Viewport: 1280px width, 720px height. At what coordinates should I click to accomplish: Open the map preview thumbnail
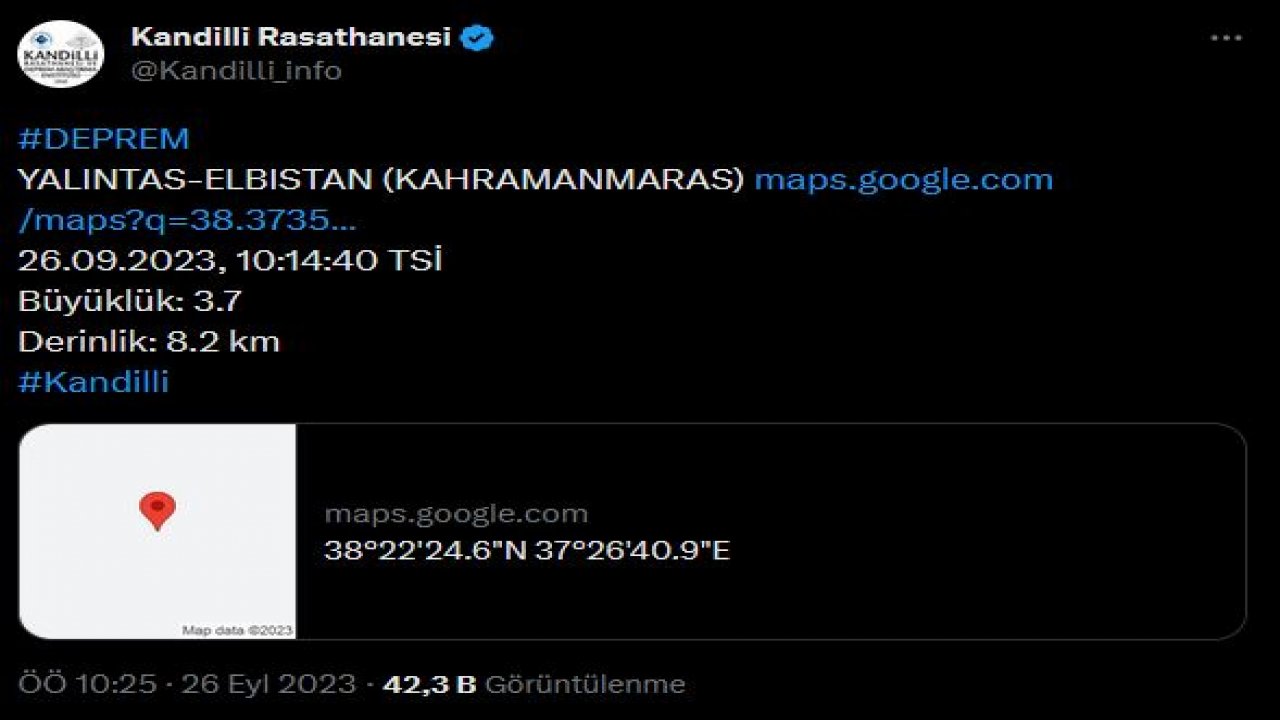coord(158,531)
